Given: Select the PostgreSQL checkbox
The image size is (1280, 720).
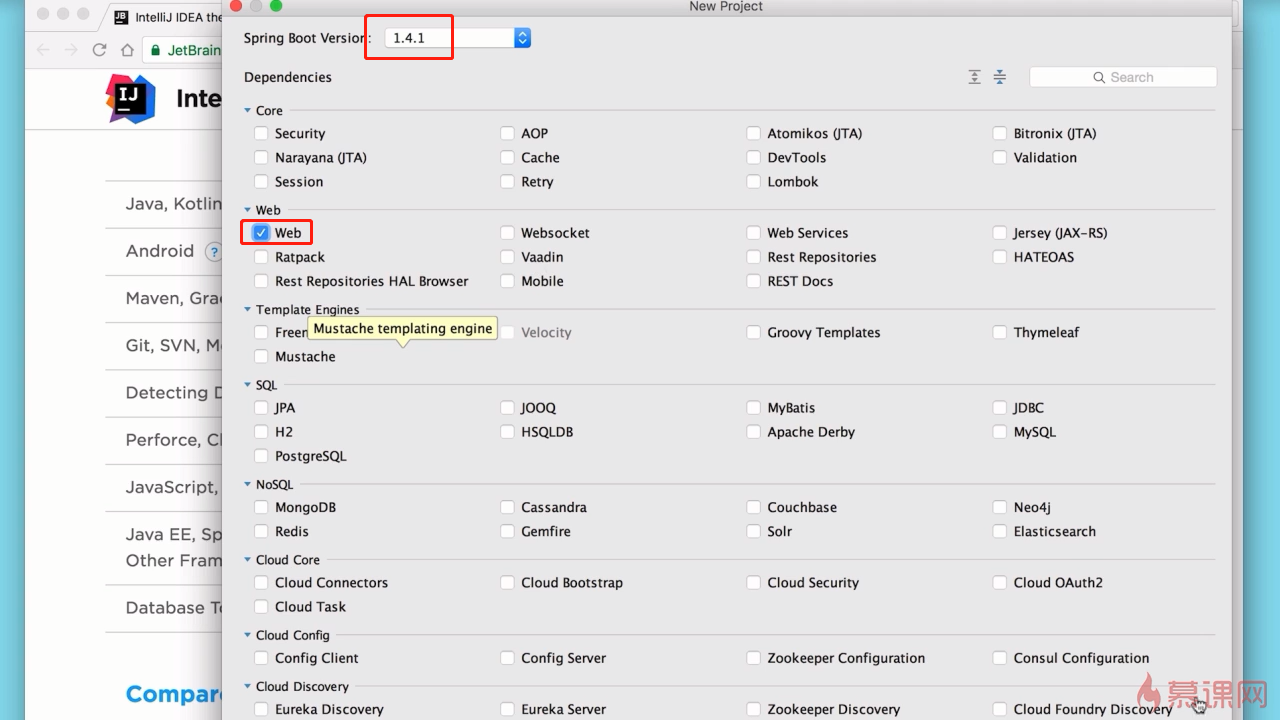Looking at the screenshot, I should click(x=261, y=456).
